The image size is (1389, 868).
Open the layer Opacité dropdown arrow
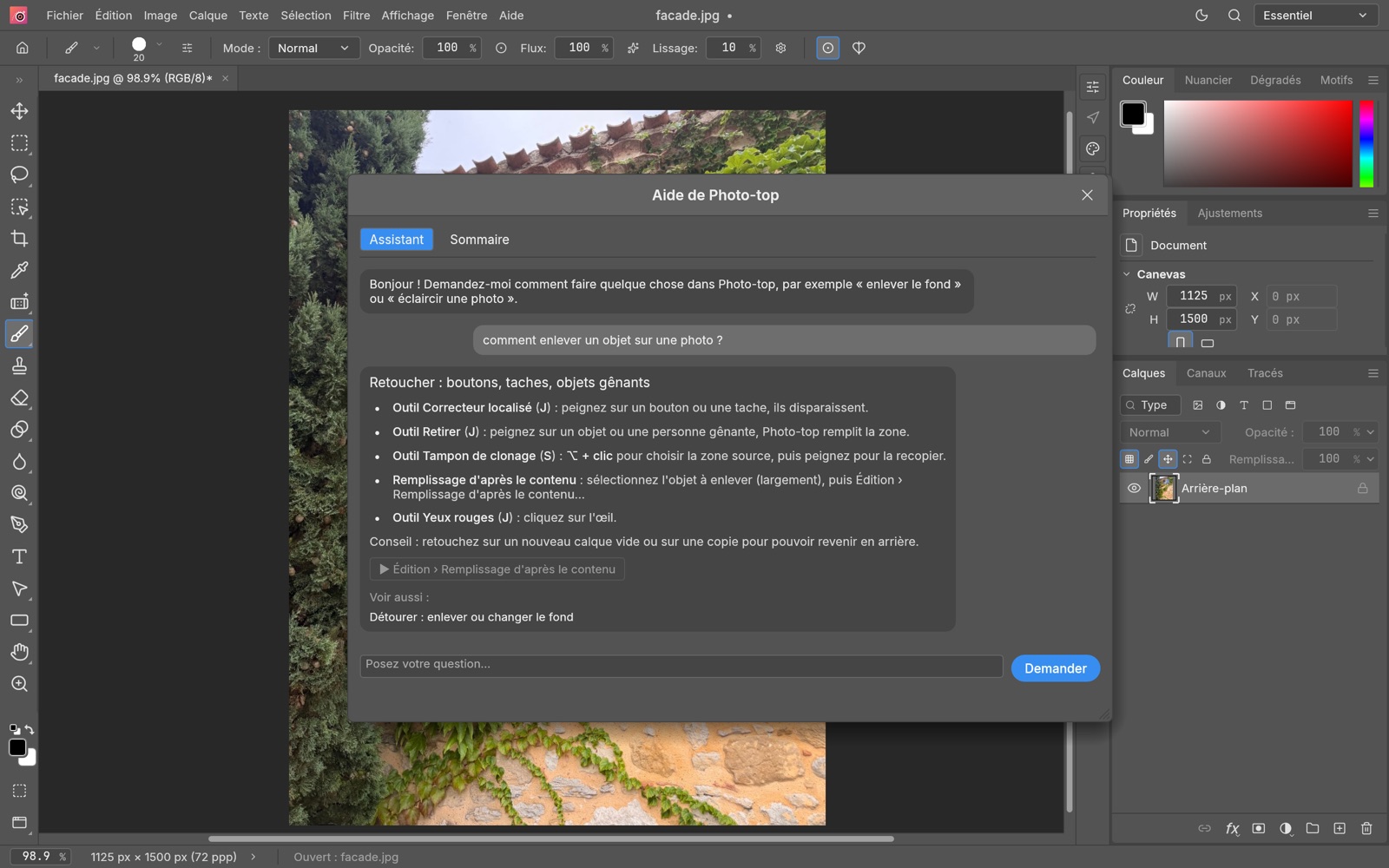tap(1371, 432)
